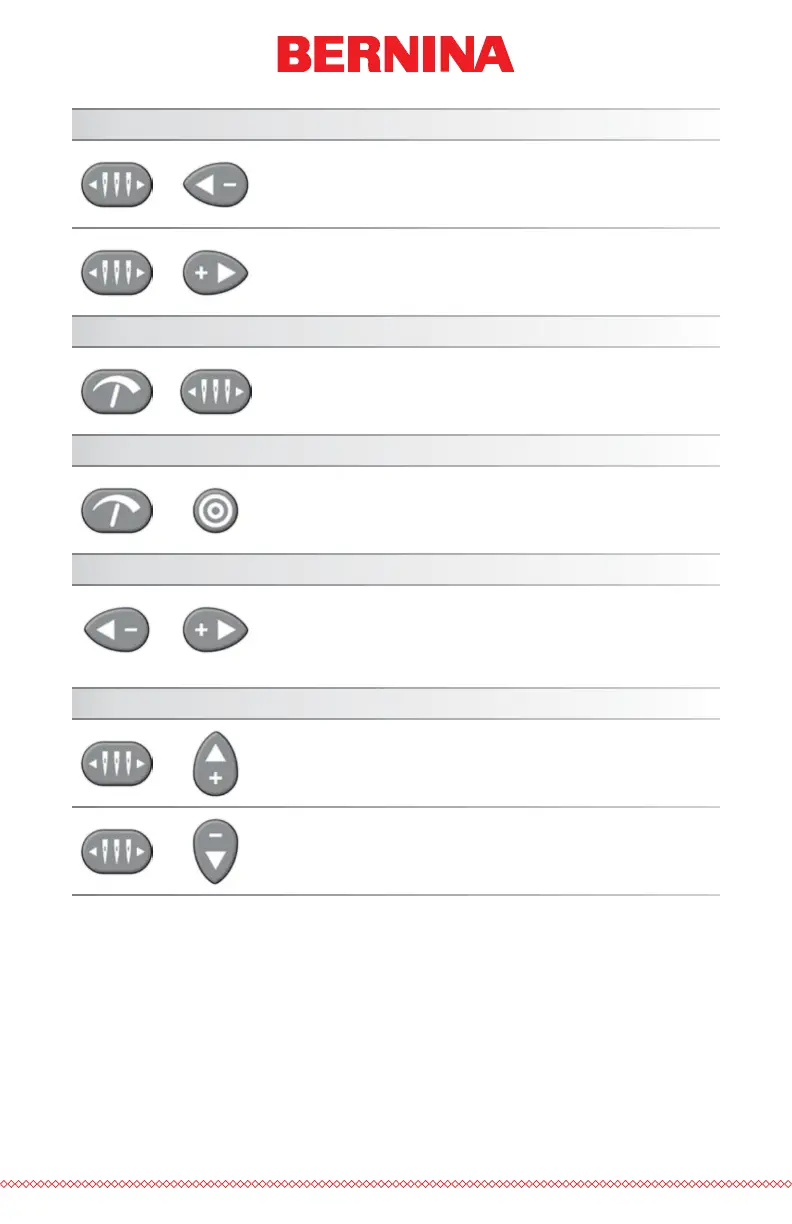Click gray header bar directly below BERNINA logo
Viewport: 792px width, 1224px height.
(x=396, y=124)
